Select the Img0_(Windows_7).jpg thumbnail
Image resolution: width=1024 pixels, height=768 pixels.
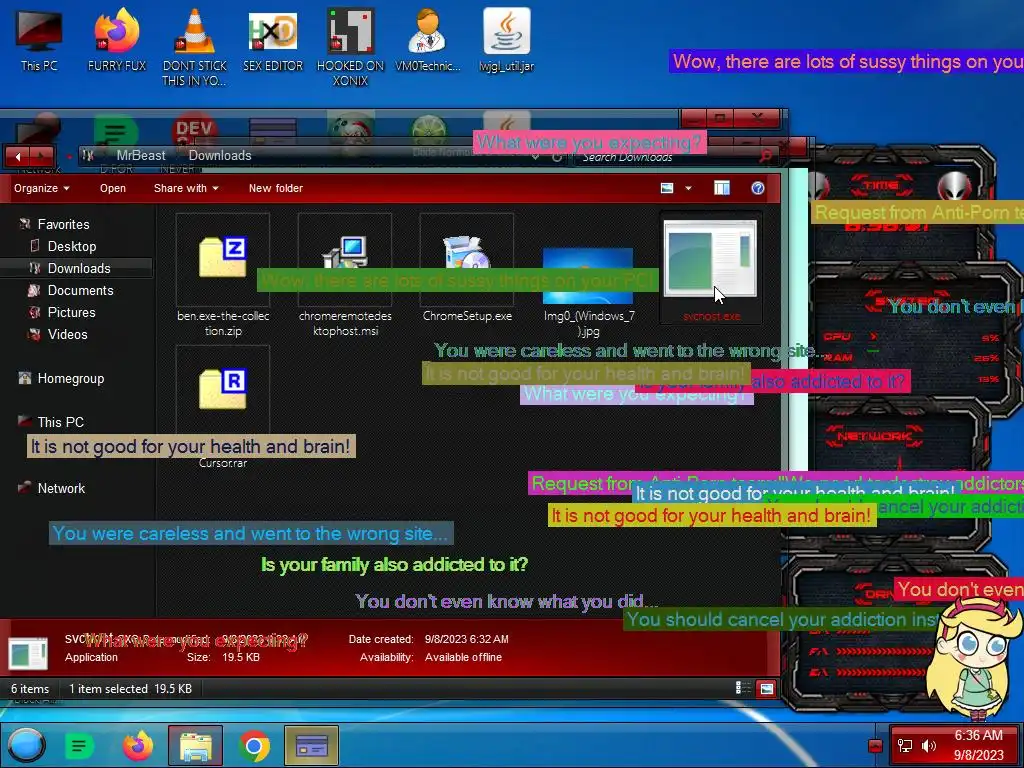click(x=588, y=278)
